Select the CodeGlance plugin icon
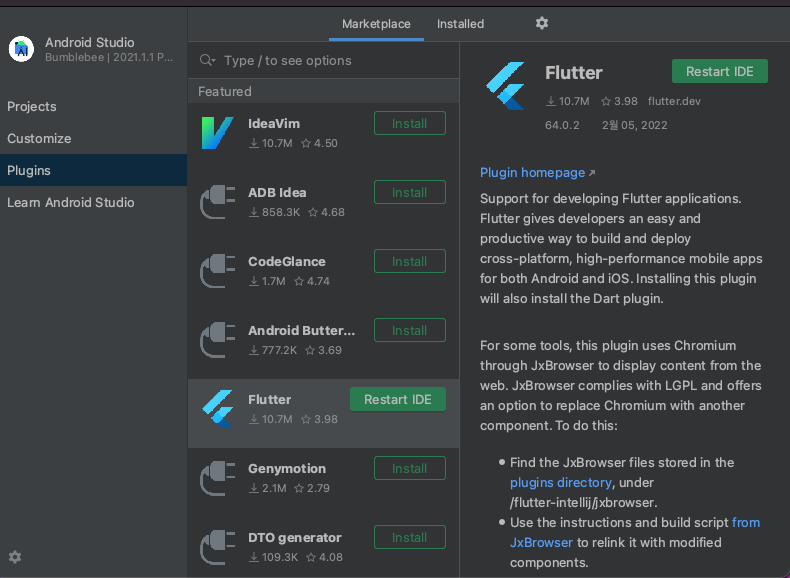The width and height of the screenshot is (790, 578). (x=218, y=271)
